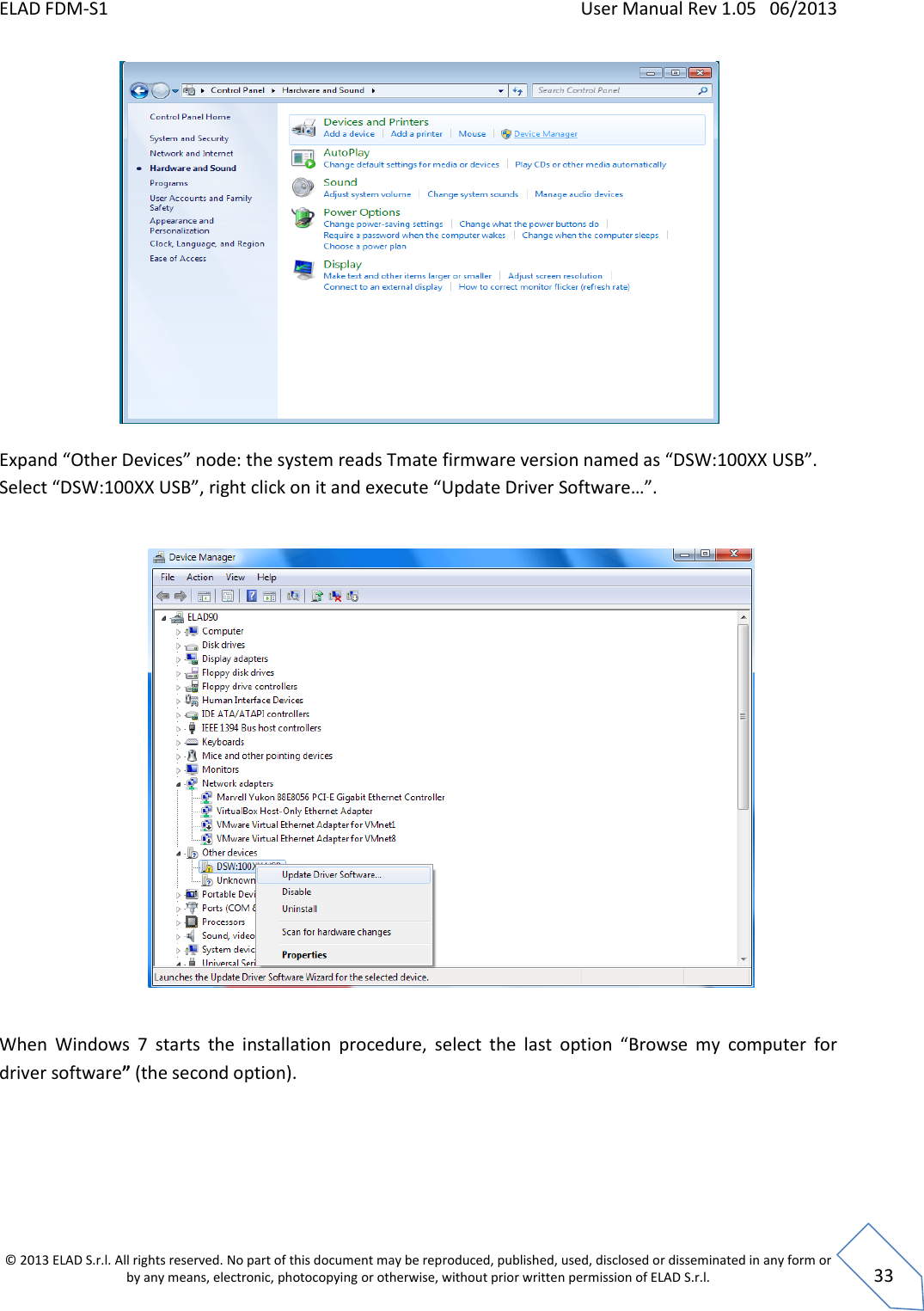Collapse the ELAD90 root node
The width and height of the screenshot is (924, 1311).
164,618
